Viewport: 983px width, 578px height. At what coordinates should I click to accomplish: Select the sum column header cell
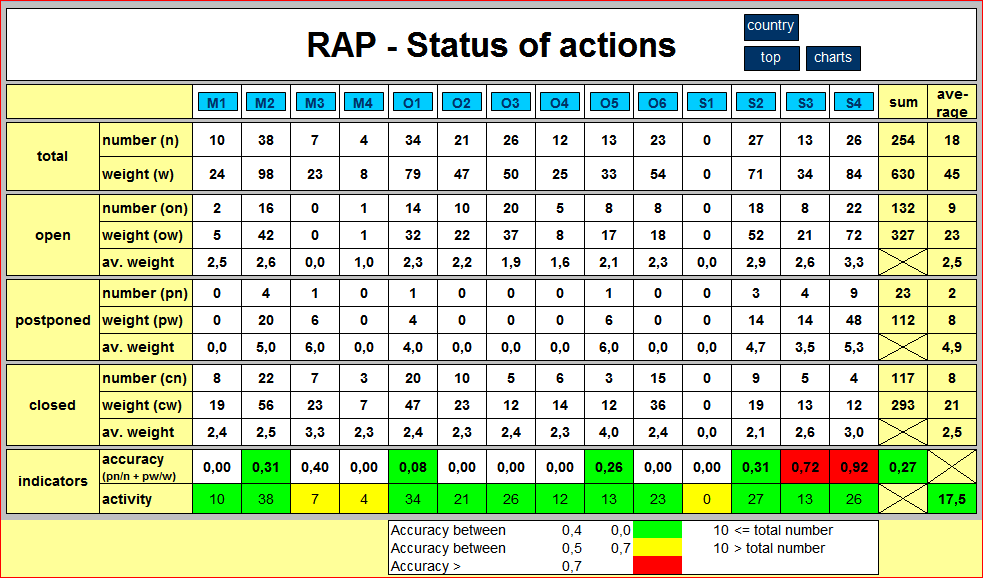(x=901, y=101)
